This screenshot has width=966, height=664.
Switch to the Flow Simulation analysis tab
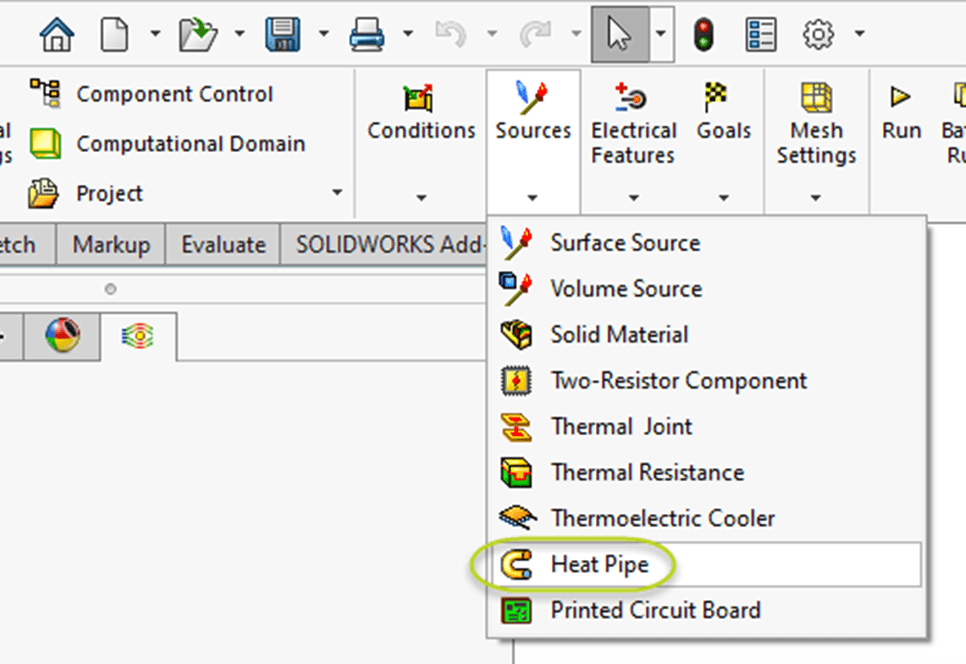139,337
